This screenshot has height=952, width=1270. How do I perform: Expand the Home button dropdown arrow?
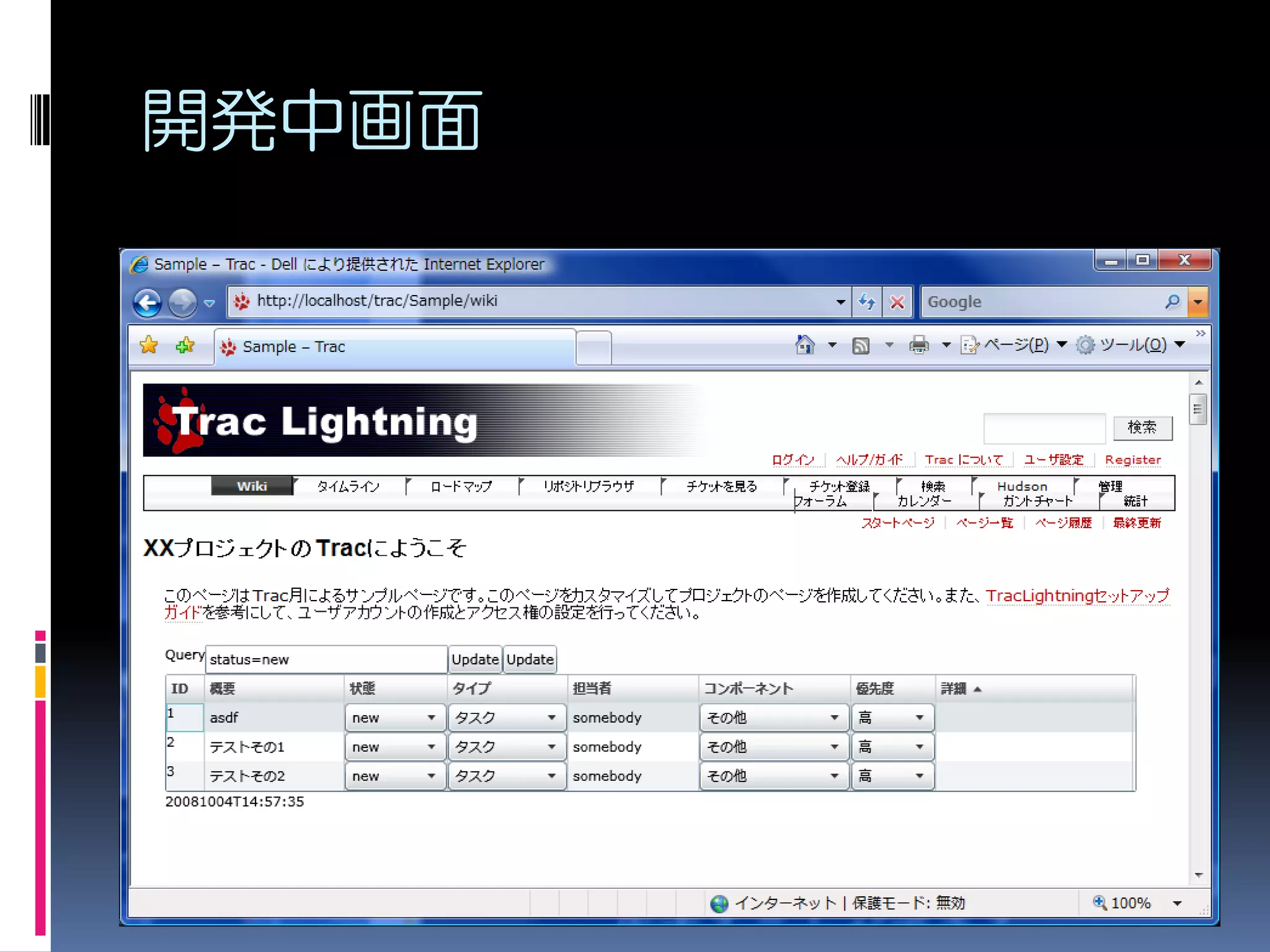pyautogui.click(x=832, y=345)
